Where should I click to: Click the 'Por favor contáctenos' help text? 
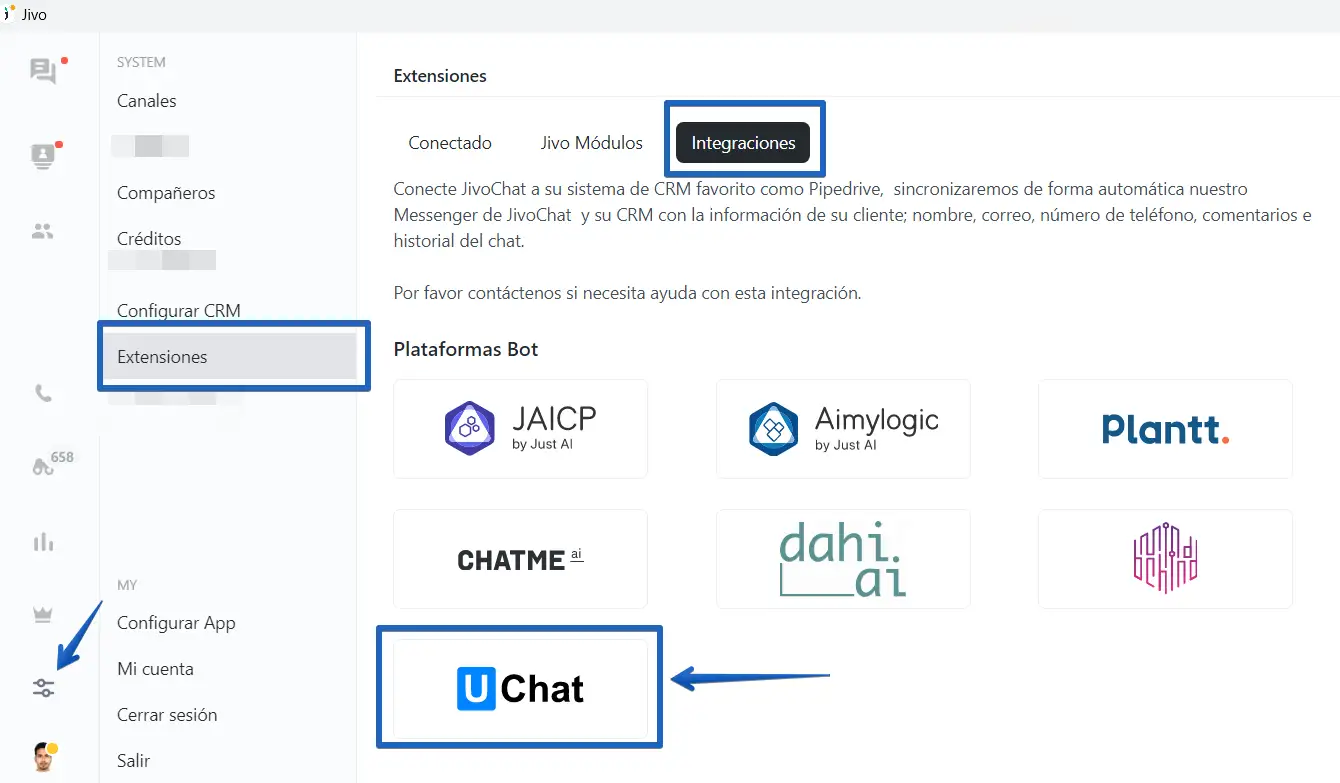point(627,294)
